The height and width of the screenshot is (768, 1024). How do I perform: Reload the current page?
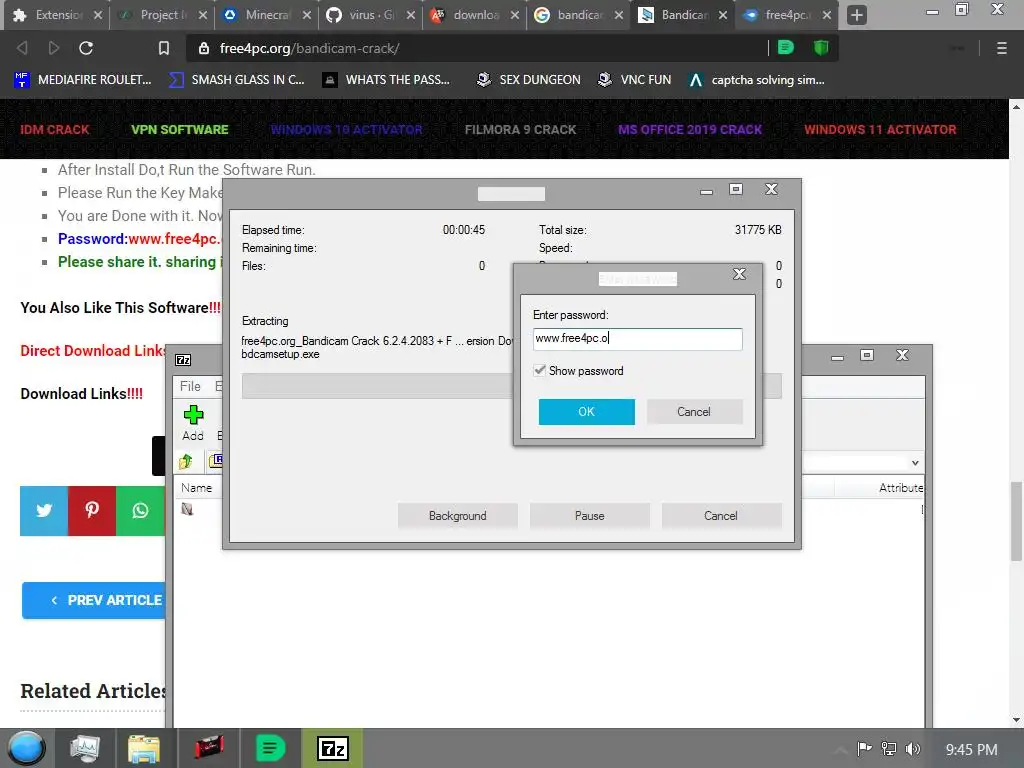click(86, 48)
